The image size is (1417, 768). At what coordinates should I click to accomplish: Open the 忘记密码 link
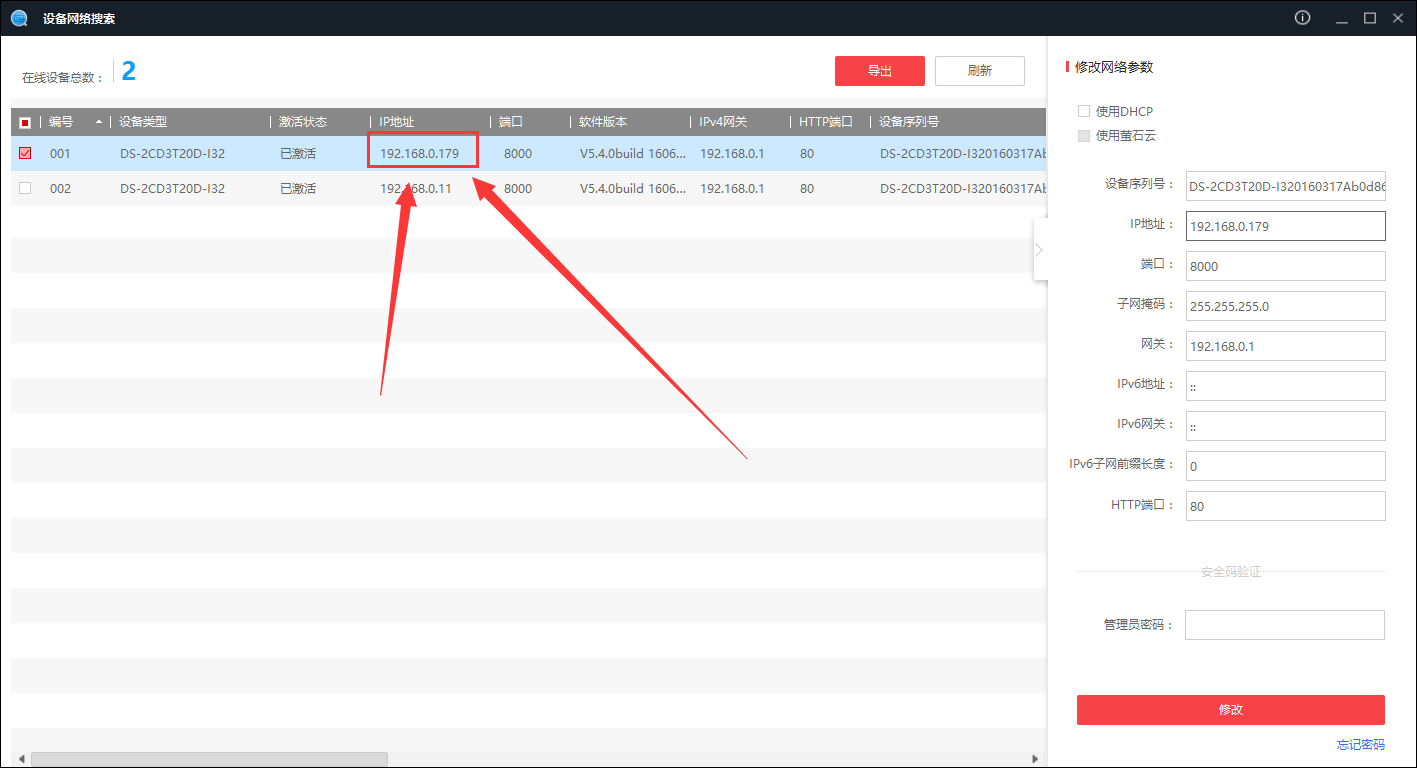tap(1361, 745)
